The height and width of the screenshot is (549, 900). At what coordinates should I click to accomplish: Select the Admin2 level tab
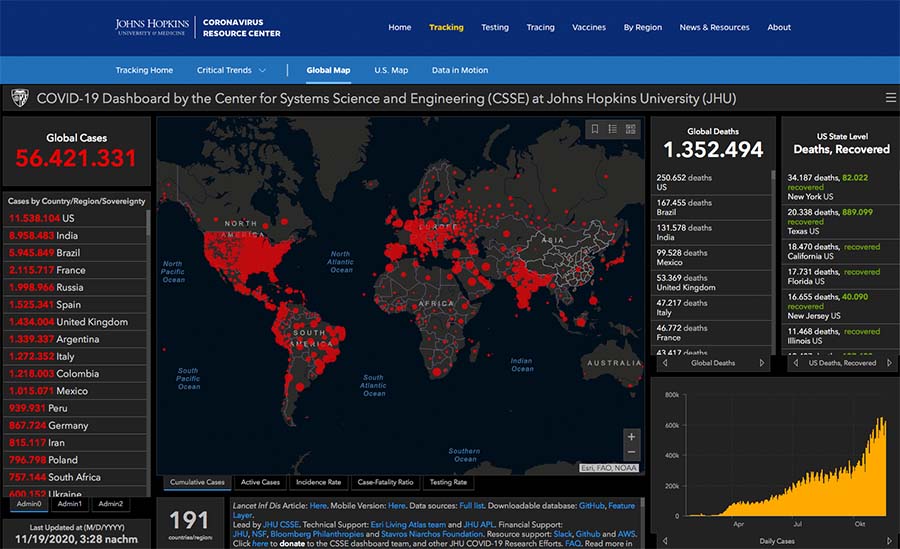111,504
